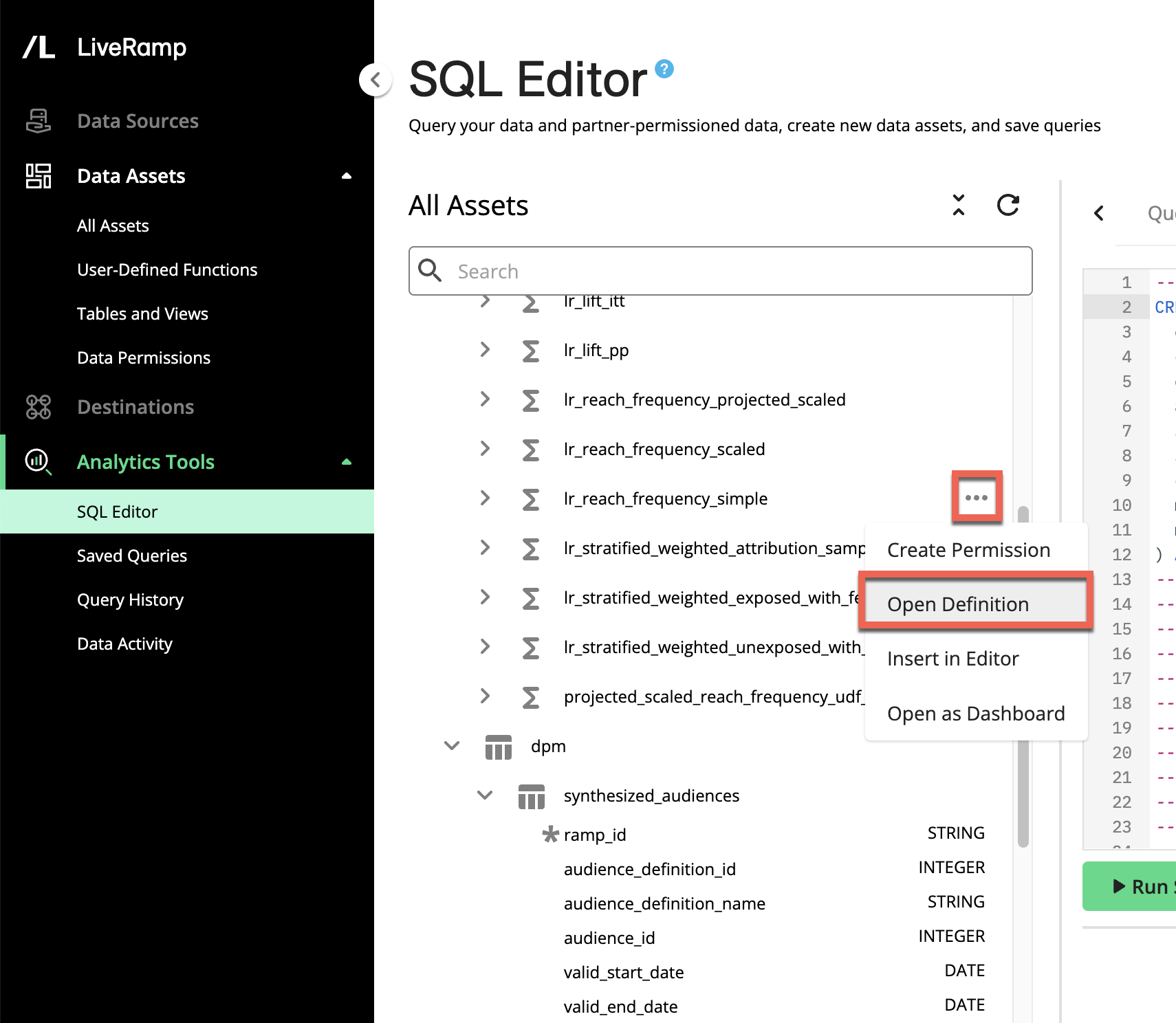Choose Open as Dashboard option
This screenshot has width=1176, height=1023.
coord(976,714)
